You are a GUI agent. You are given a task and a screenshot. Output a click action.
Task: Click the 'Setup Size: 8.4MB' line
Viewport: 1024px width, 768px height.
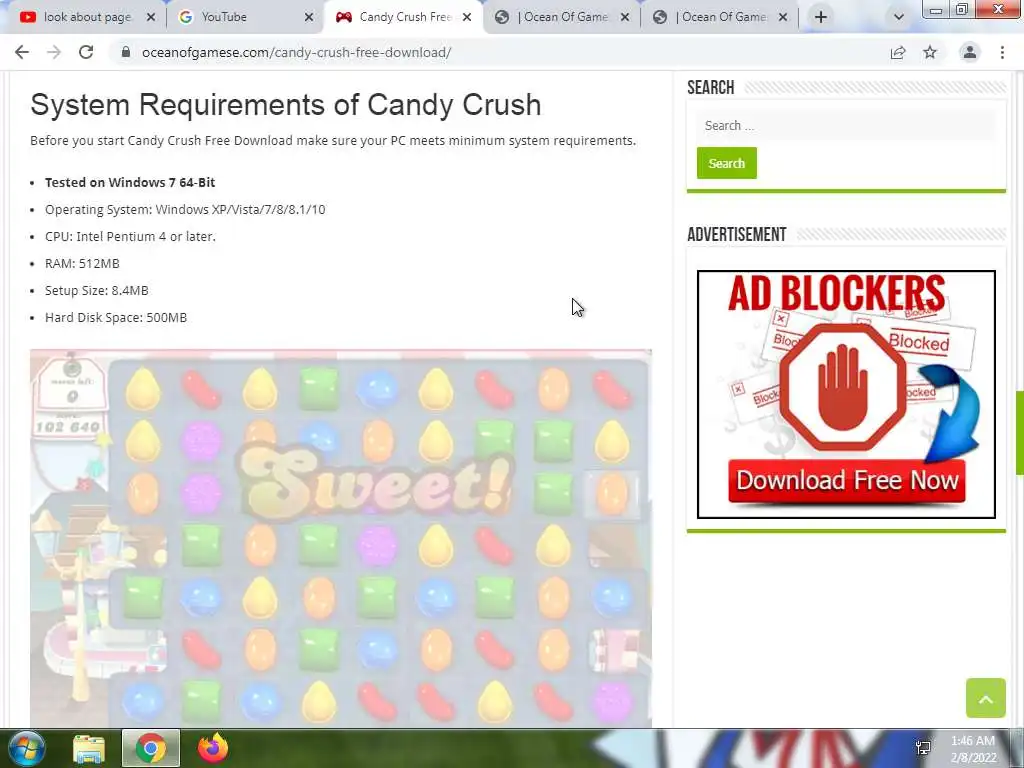tap(97, 290)
